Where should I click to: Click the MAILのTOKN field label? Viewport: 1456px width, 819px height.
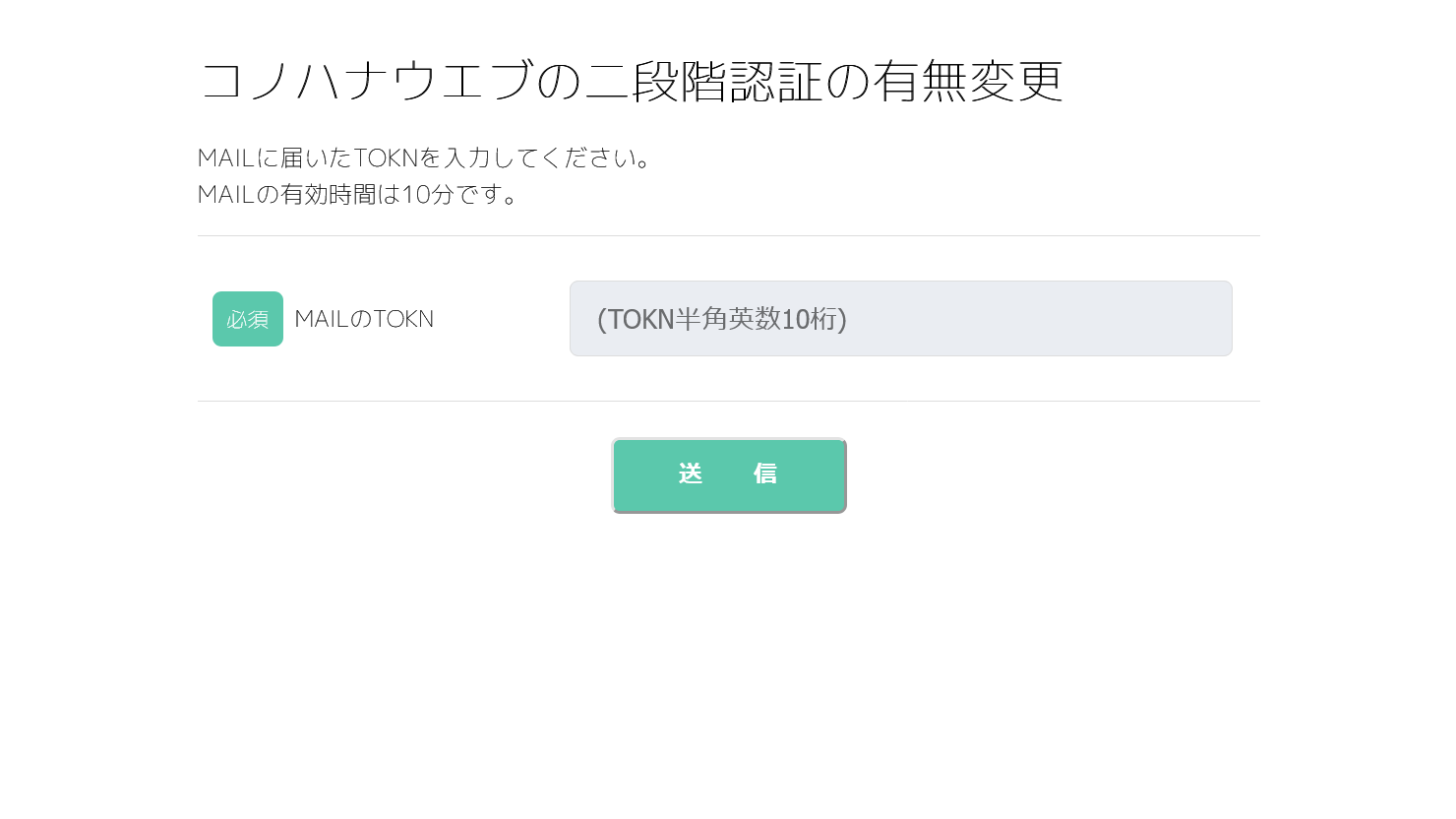coord(364,319)
